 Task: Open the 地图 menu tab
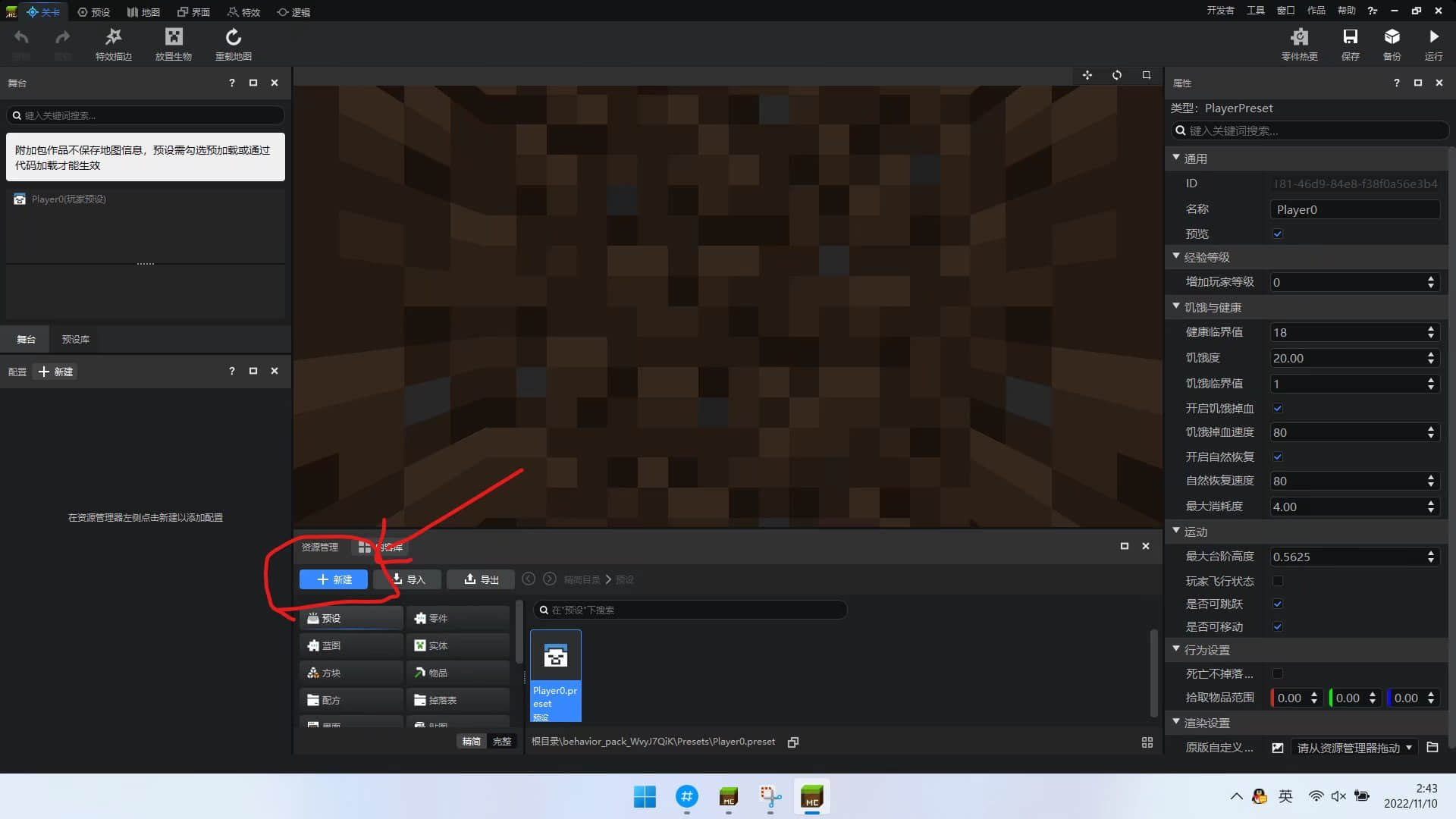tap(143, 12)
